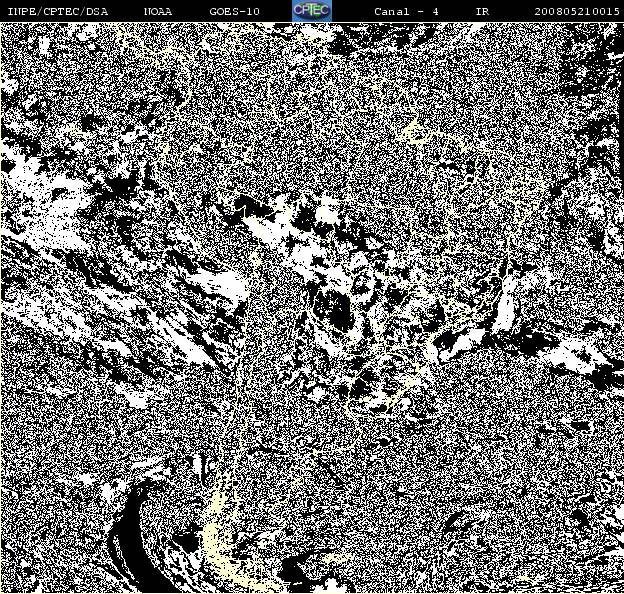Click the INPE/CPTEC/DSA header text
This screenshot has height=594, width=624.
[x=58, y=12]
